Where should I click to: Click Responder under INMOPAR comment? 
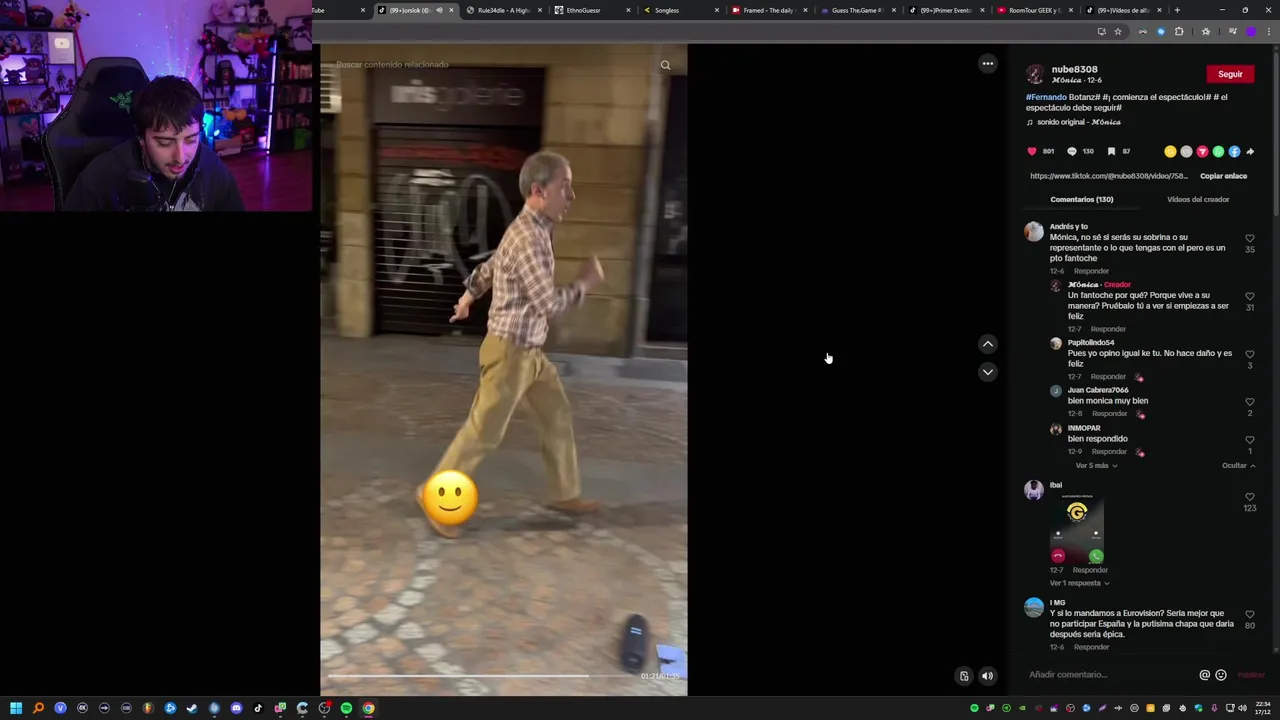tap(1108, 452)
